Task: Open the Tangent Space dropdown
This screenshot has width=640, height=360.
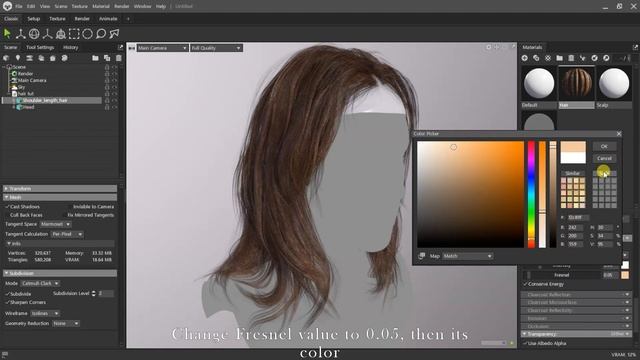Action: tap(56, 224)
